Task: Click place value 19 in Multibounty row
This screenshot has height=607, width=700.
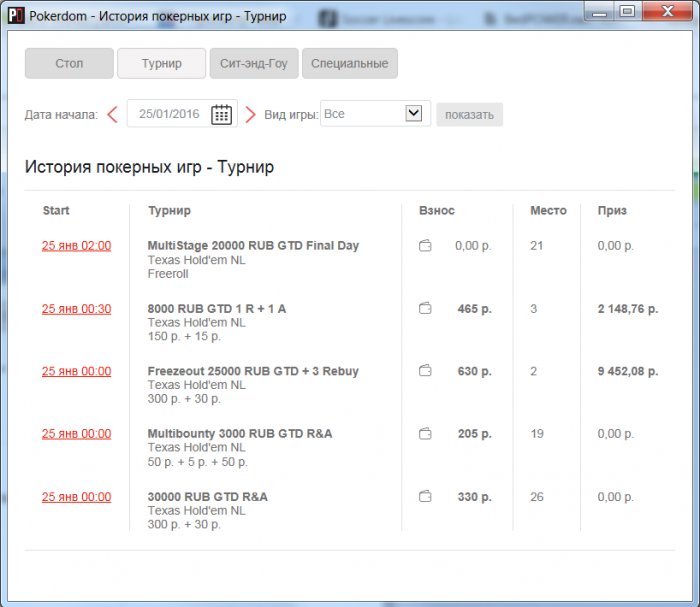Action: point(537,434)
